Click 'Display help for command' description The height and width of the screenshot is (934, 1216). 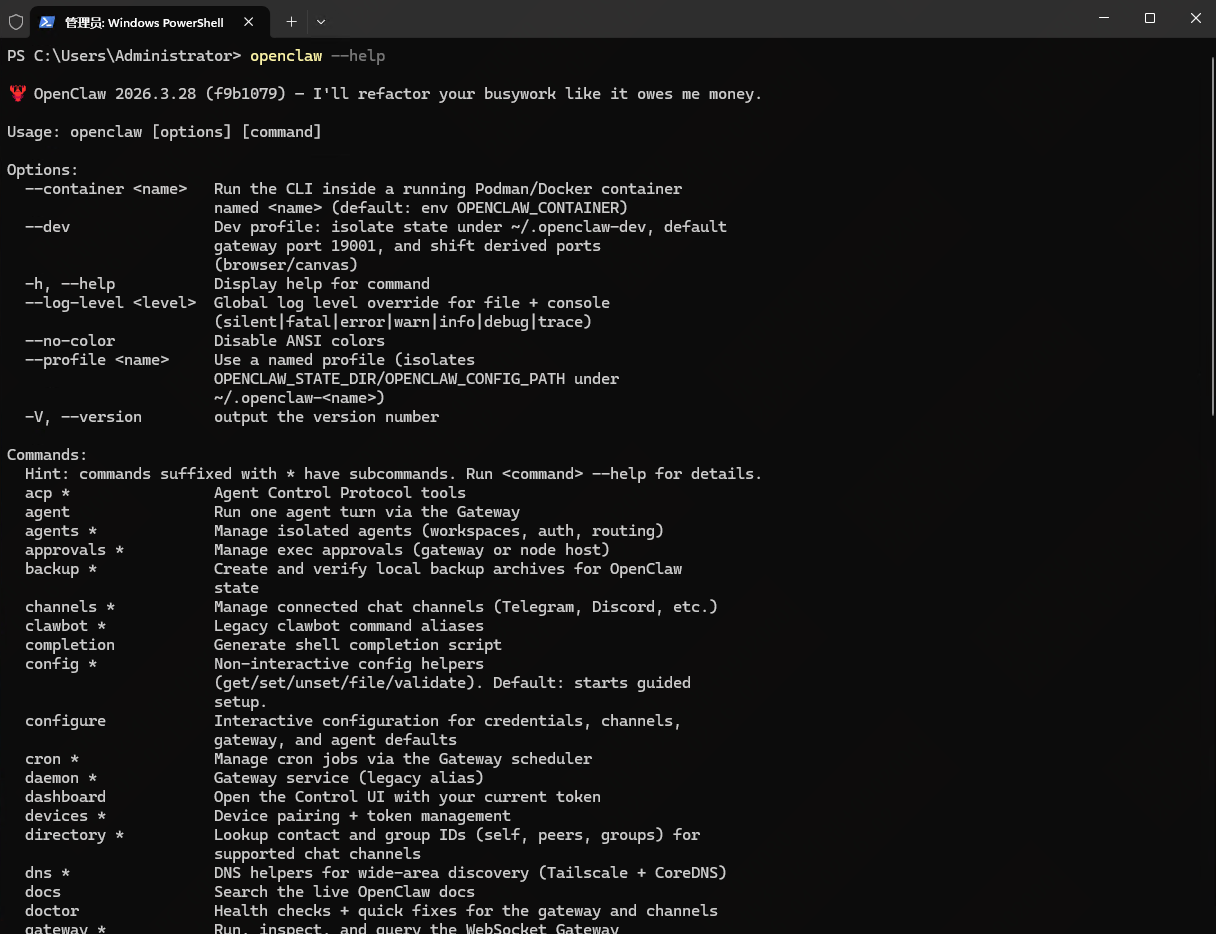[x=322, y=284]
